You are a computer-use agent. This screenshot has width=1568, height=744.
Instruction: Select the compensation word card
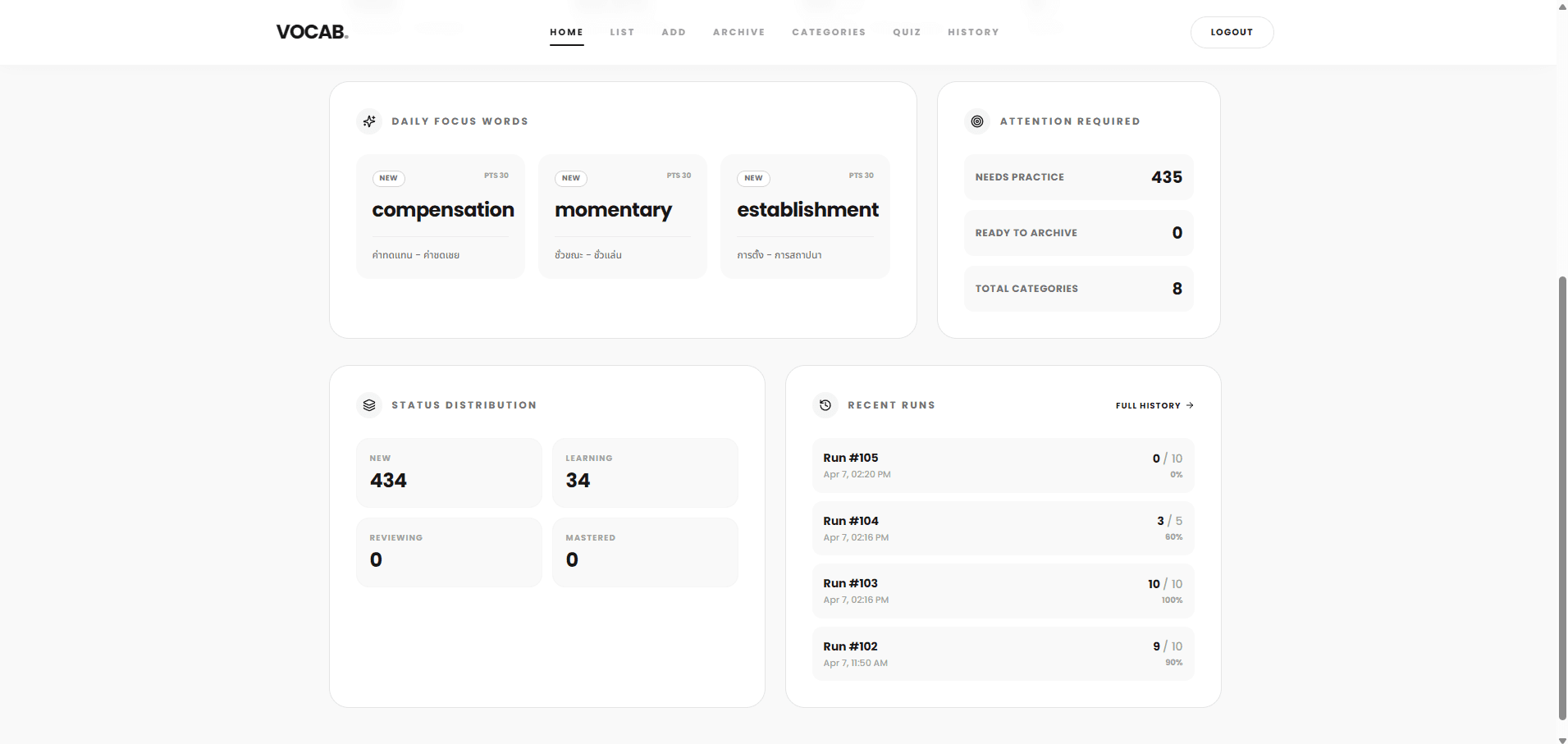(x=441, y=217)
